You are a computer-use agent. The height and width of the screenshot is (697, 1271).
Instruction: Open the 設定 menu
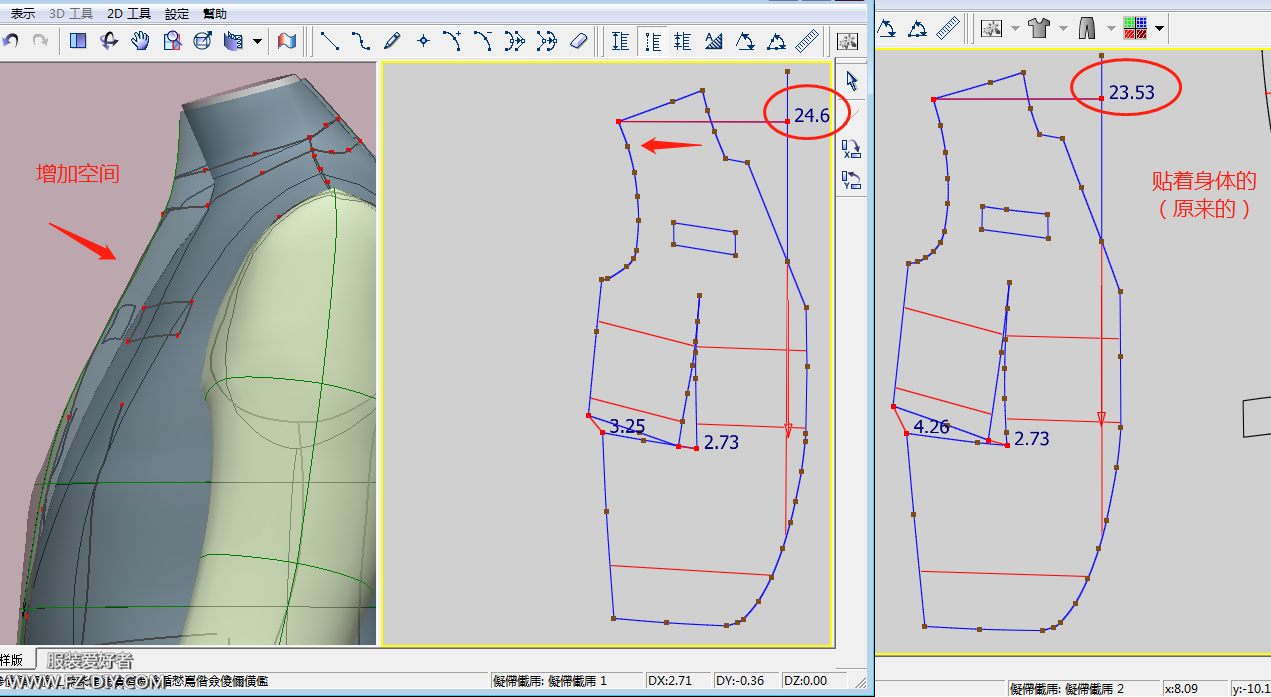pyautogui.click(x=177, y=14)
